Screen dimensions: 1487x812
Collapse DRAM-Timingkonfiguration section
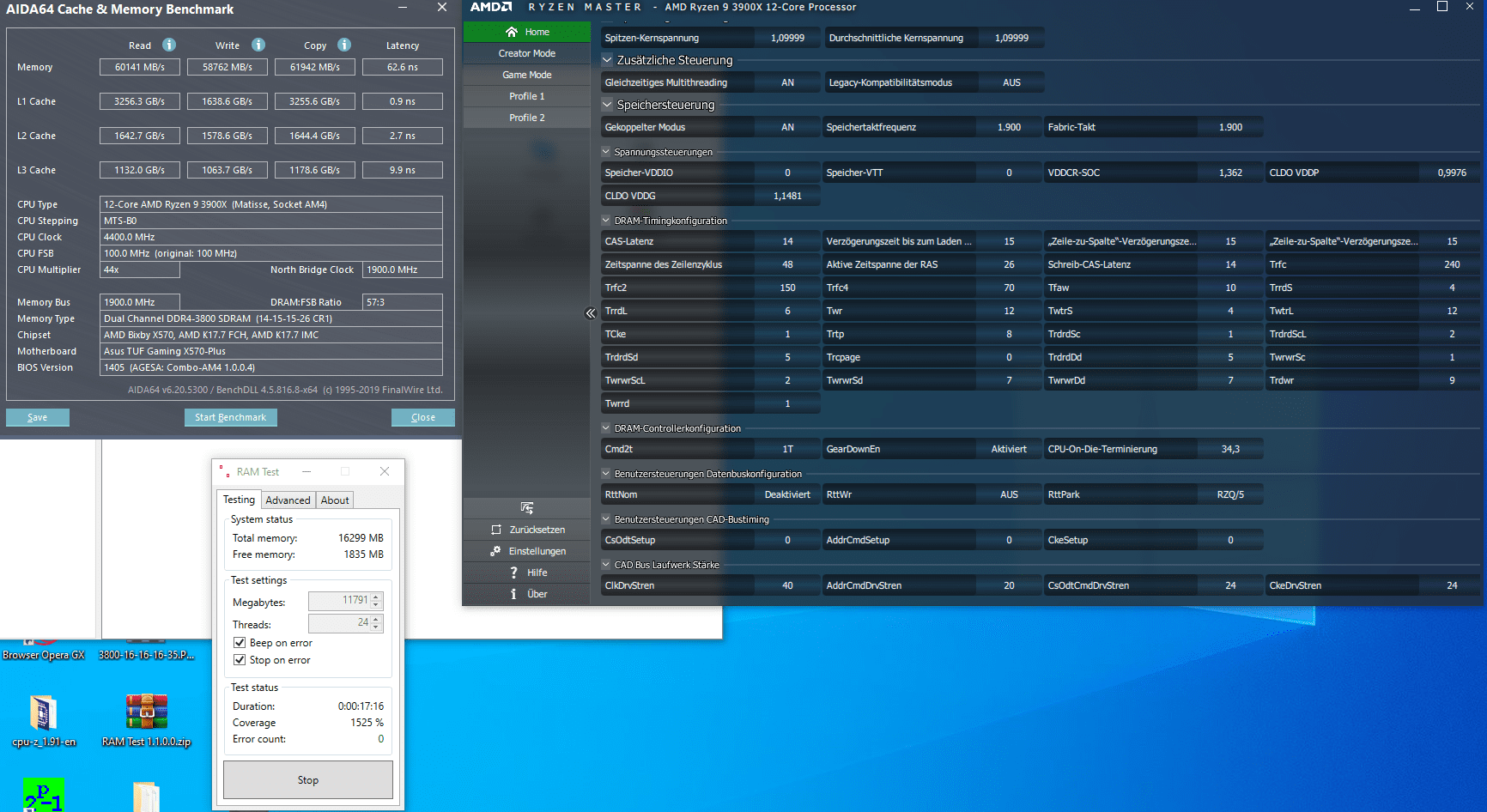(x=606, y=221)
